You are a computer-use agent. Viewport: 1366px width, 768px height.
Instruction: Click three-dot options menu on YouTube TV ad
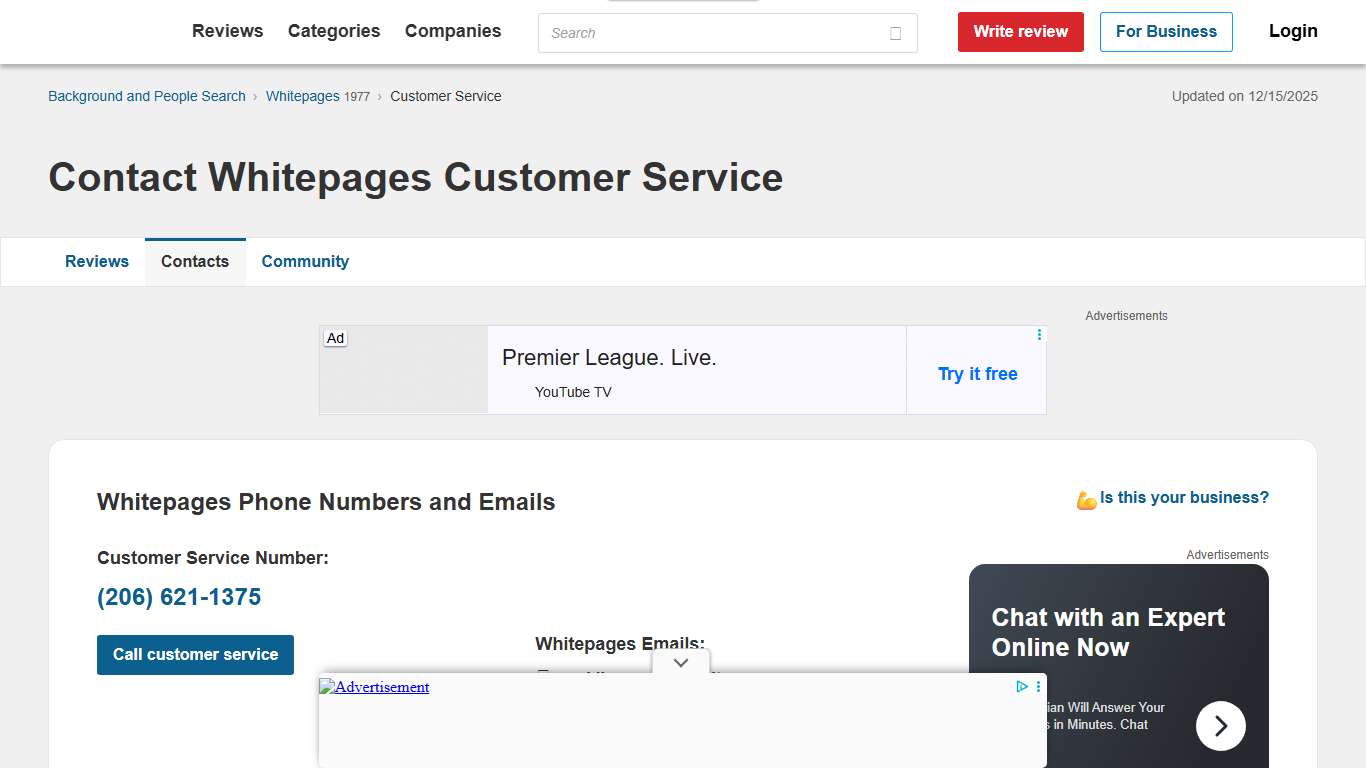pyautogui.click(x=1038, y=334)
